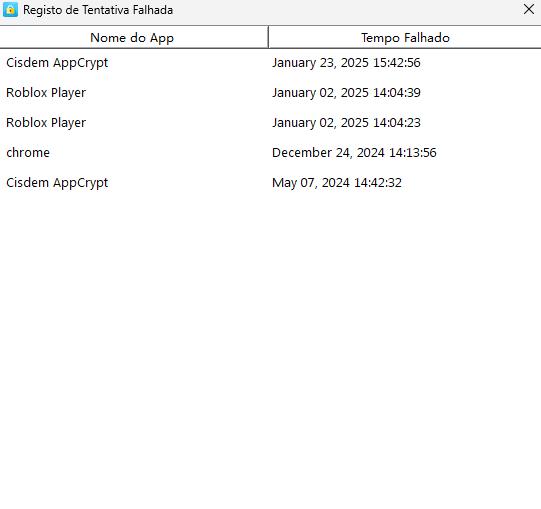541x509 pixels.
Task: Click the January 23, 2025 15:42:56 timestamp
Action: (346, 63)
